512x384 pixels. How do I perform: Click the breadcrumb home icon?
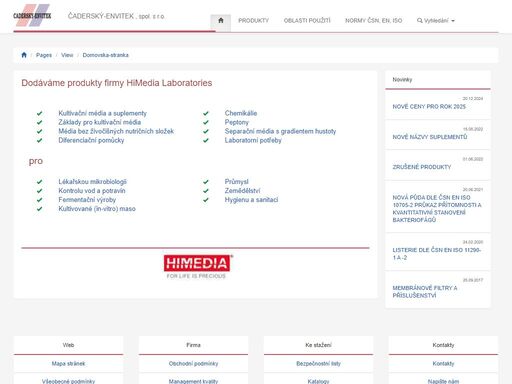(24, 55)
